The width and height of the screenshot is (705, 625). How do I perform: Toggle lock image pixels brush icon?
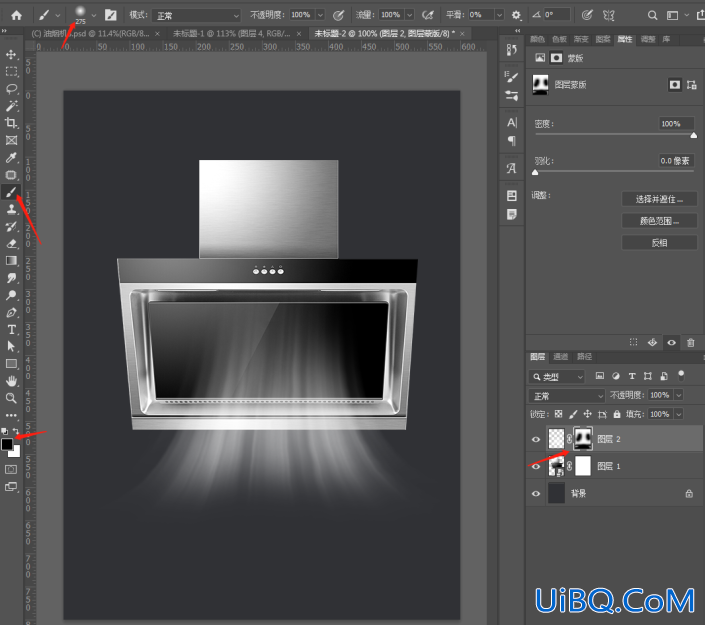(573, 414)
